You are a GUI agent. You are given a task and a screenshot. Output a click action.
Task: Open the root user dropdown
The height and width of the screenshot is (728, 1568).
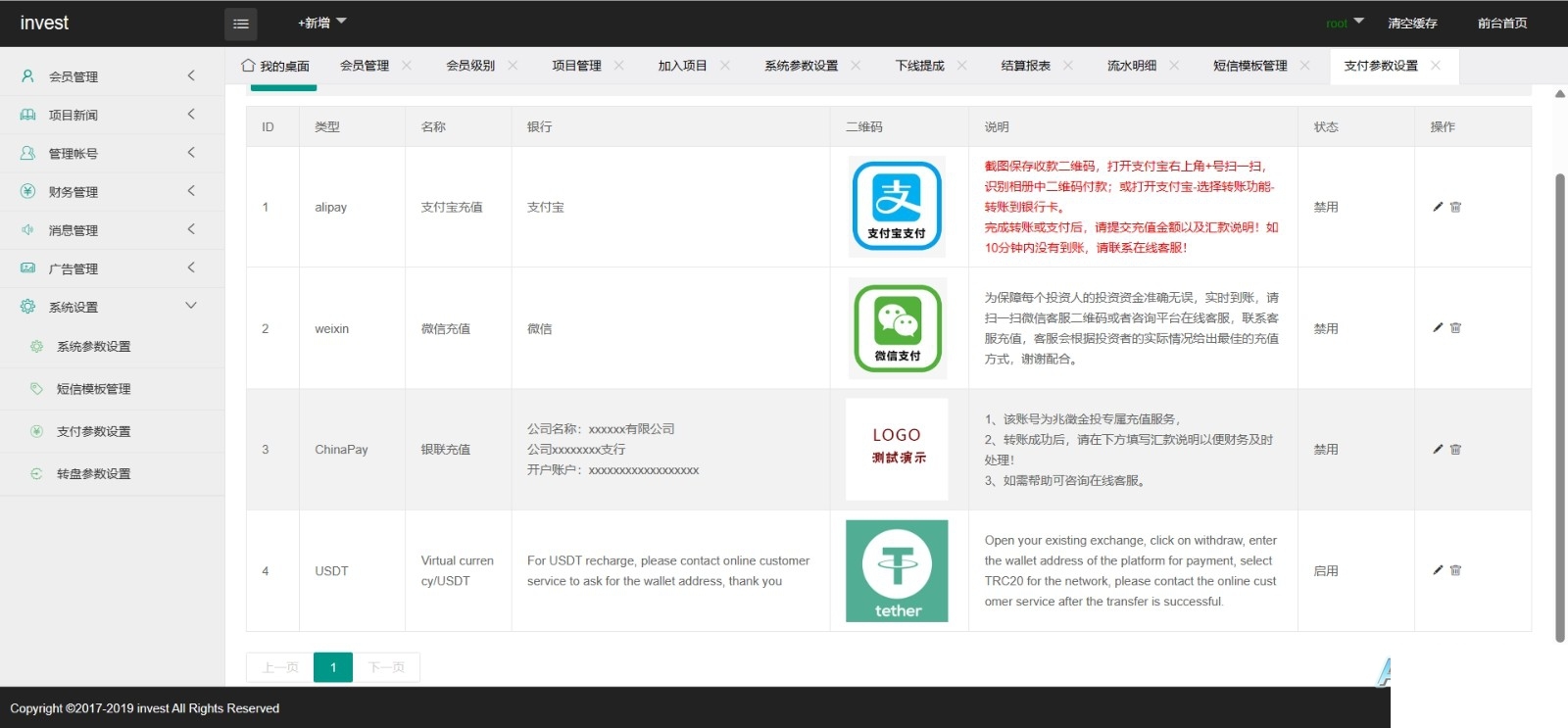1345,23
